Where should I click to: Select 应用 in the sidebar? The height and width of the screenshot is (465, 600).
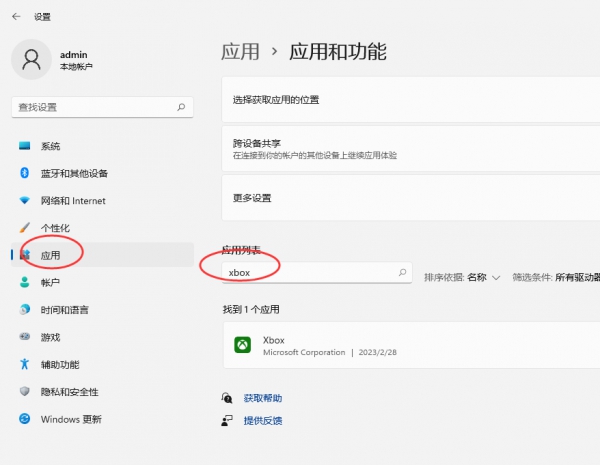pos(102,255)
